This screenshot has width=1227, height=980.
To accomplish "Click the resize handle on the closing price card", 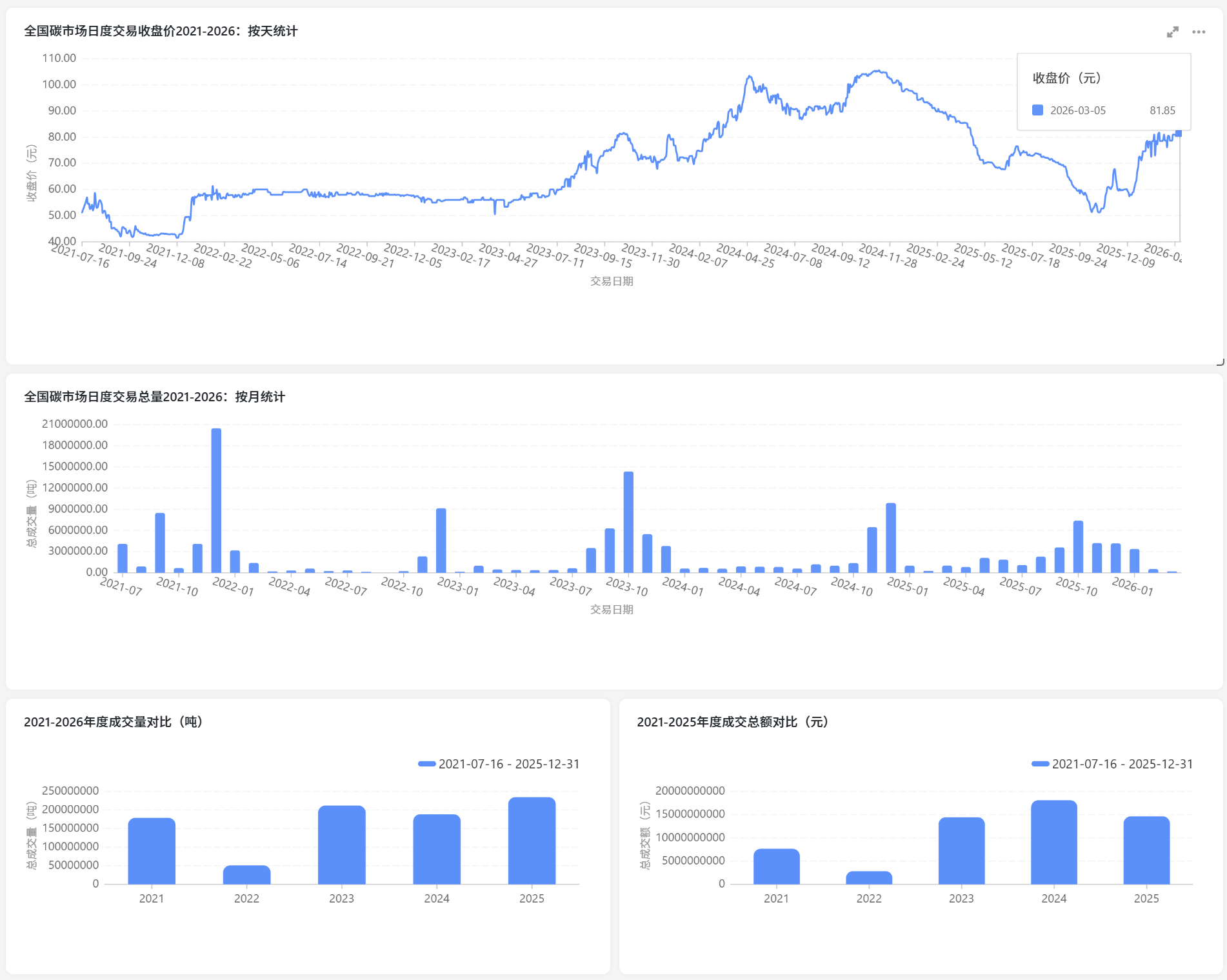I will tap(1219, 362).
